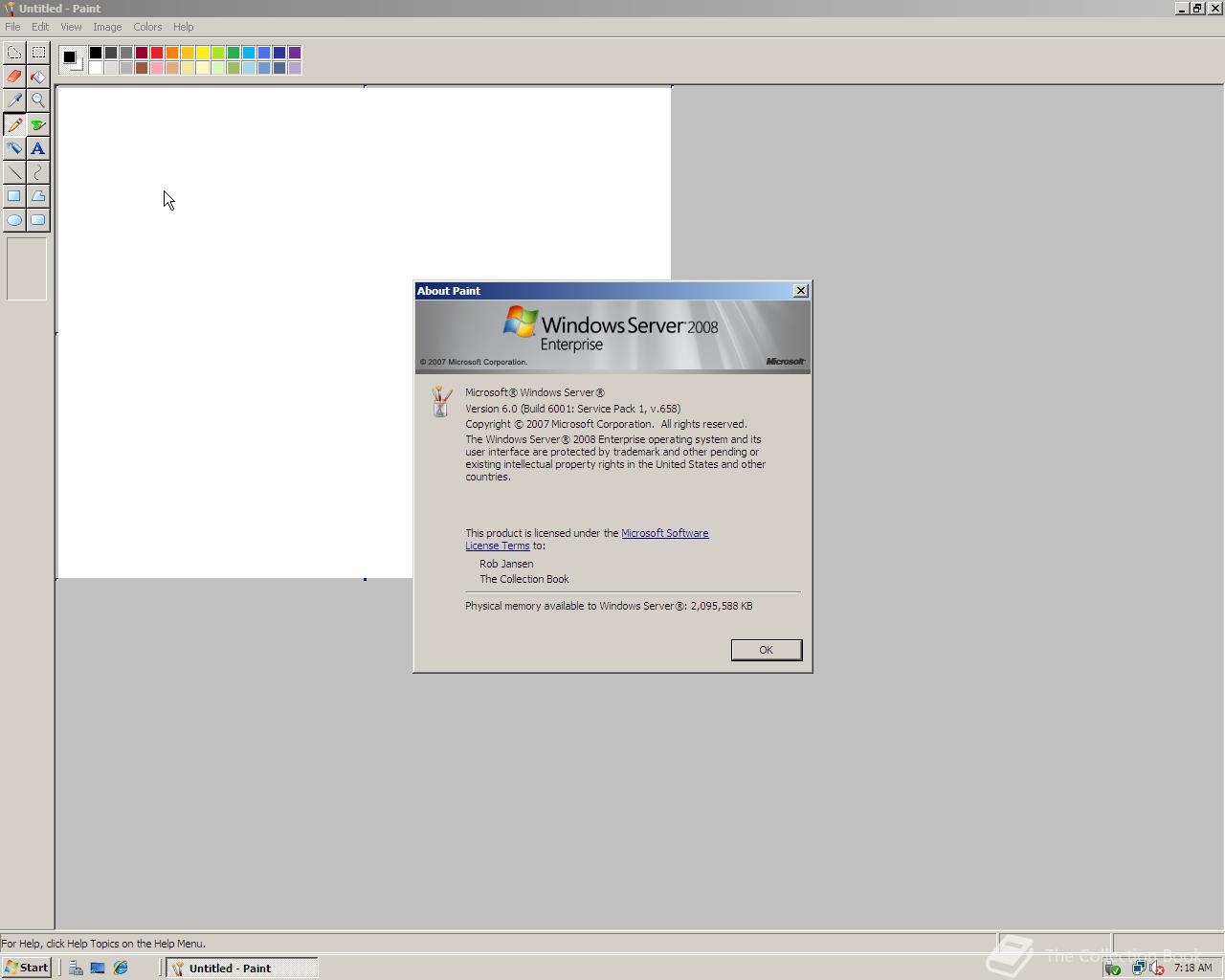This screenshot has width=1225, height=980.
Task: Open the View menu
Action: [x=71, y=27]
